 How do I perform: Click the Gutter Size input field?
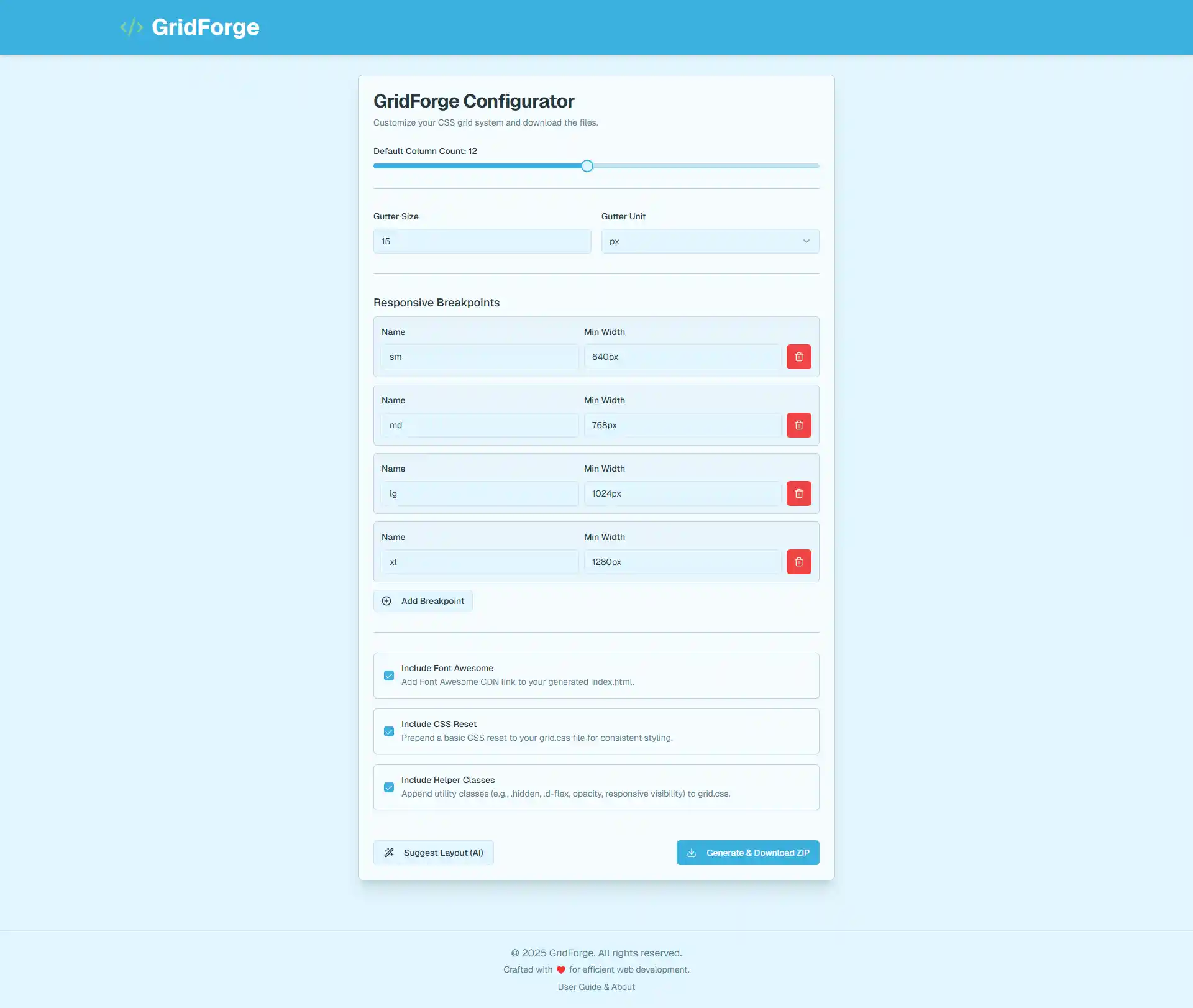pyautogui.click(x=482, y=241)
